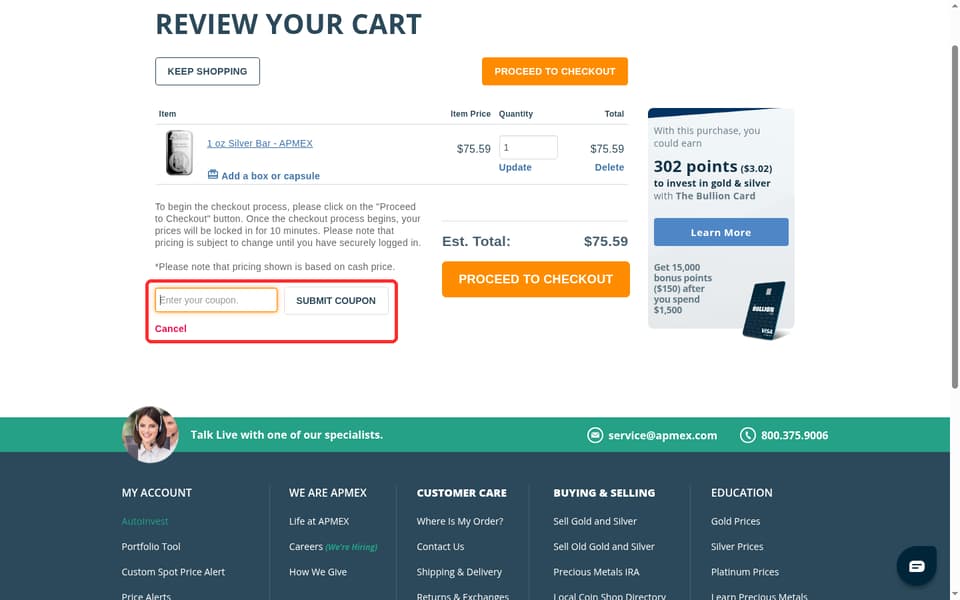Screen dimensions: 960x600
Task: Click the quantity input box
Action: pos(528,148)
